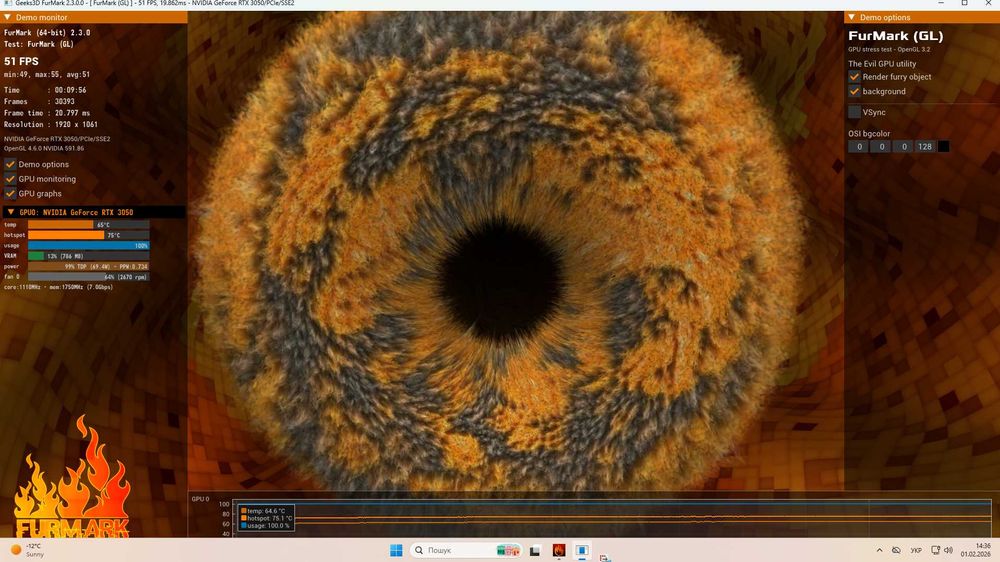The width and height of the screenshot is (1000, 562).
Task: Open the Task View taskbar icon
Action: point(534,550)
